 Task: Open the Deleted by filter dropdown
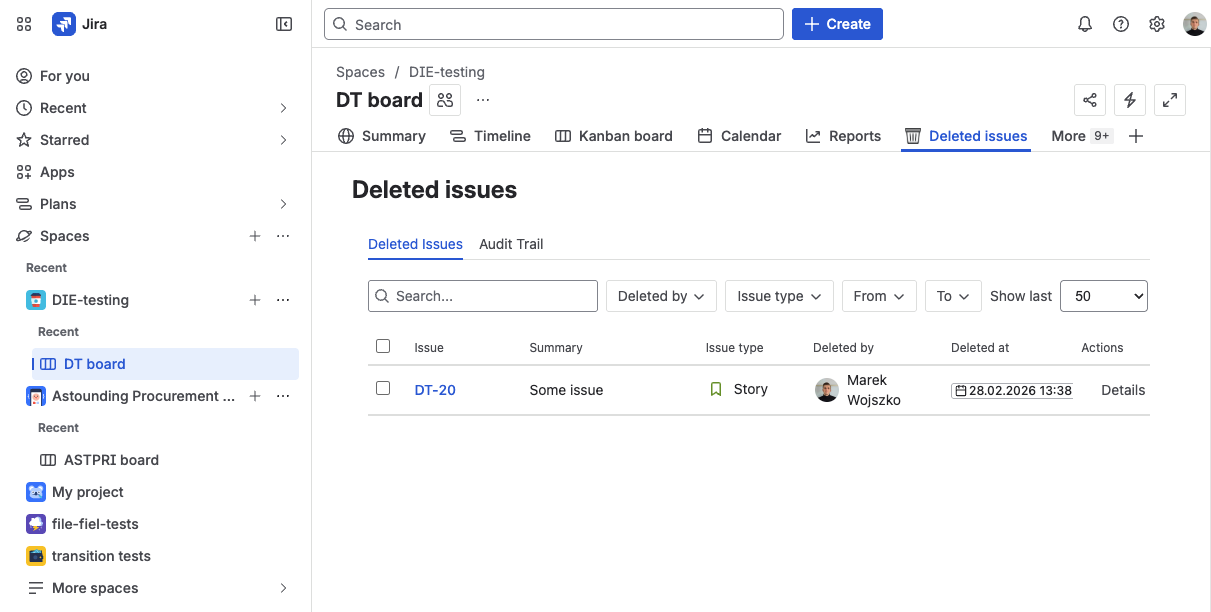[x=661, y=296]
